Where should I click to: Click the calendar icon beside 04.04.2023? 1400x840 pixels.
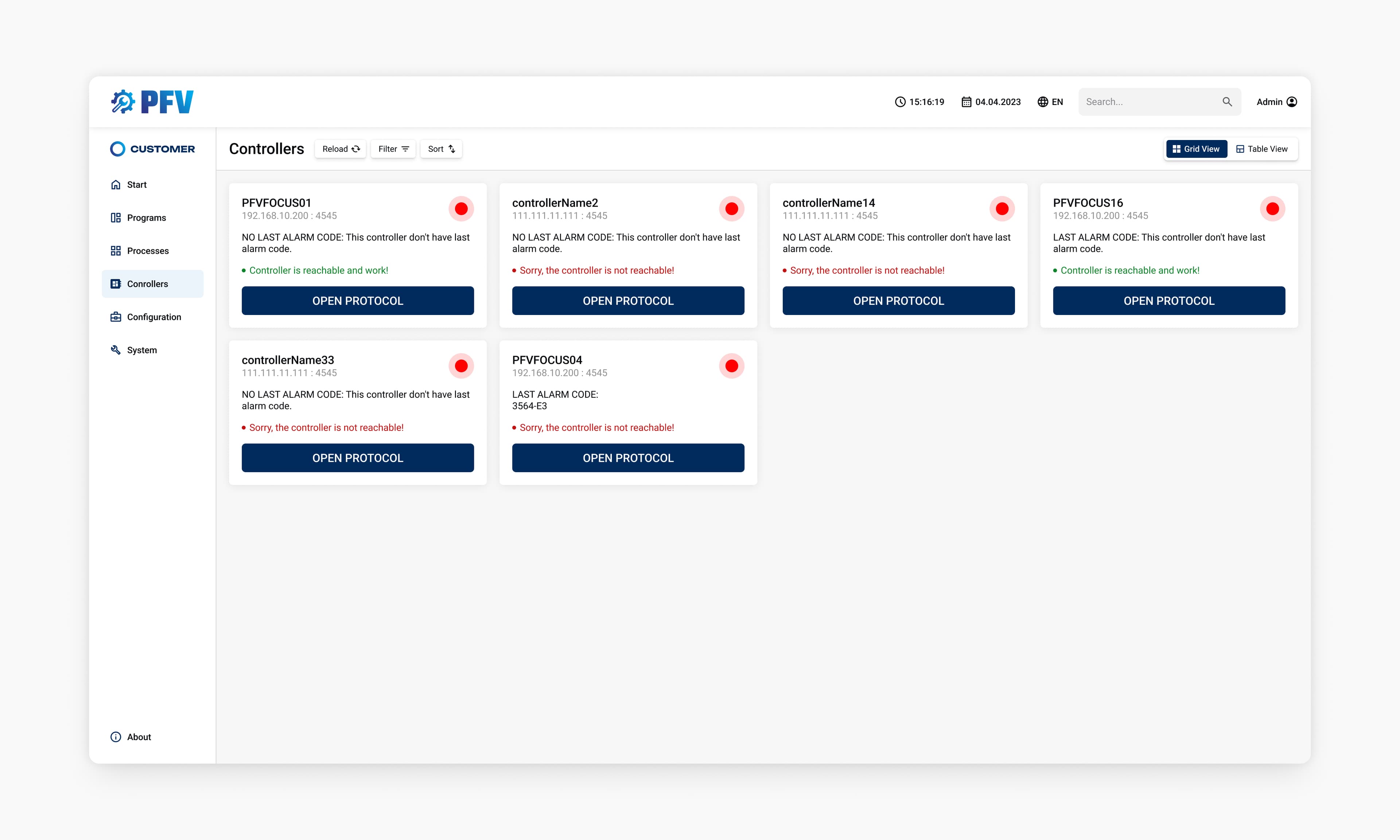966,102
